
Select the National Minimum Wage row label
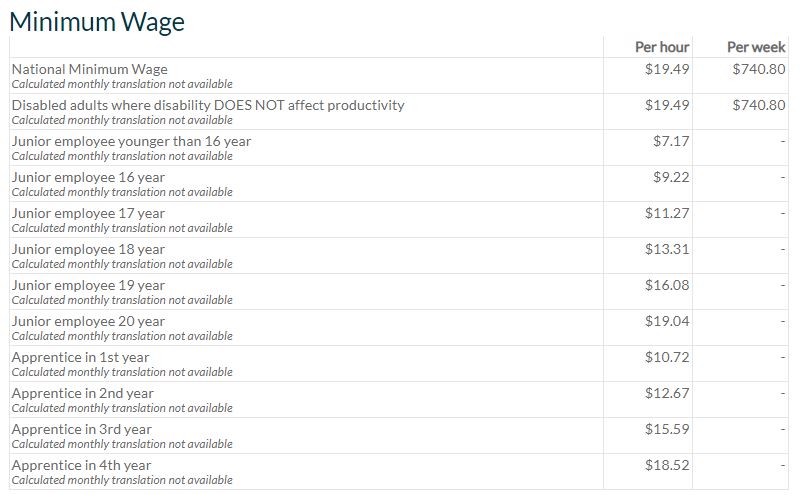point(89,69)
